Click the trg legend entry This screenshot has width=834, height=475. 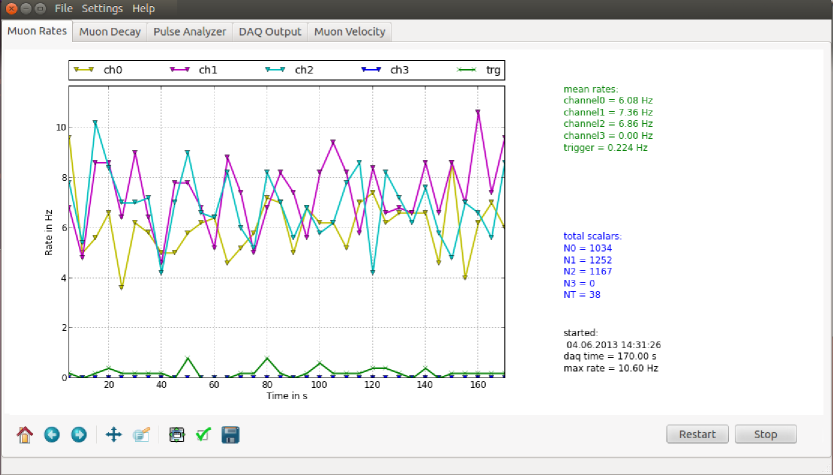(479, 70)
